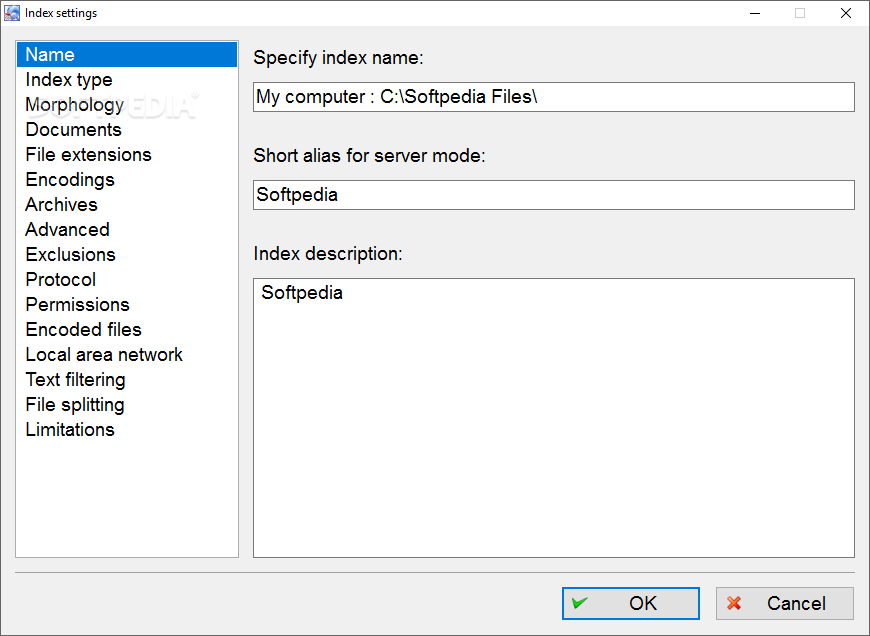Image resolution: width=870 pixels, height=636 pixels.
Task: Select Encoded files category
Action: [x=127, y=329]
